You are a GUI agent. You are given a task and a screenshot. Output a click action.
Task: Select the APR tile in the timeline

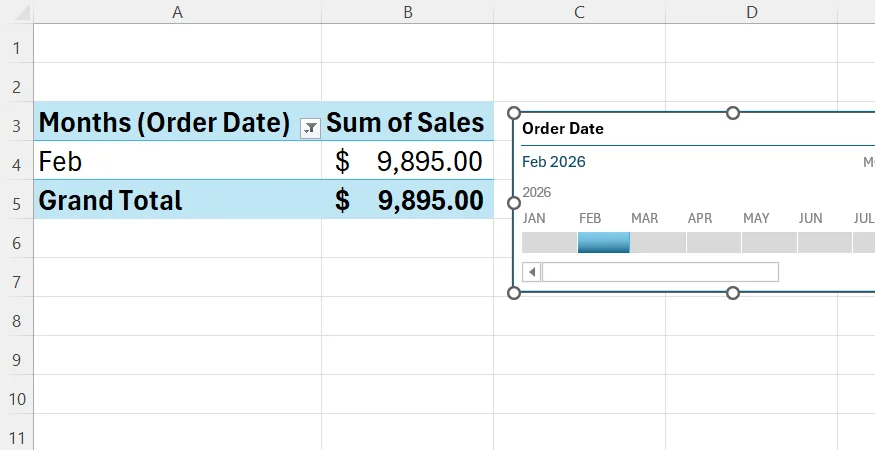coord(714,243)
